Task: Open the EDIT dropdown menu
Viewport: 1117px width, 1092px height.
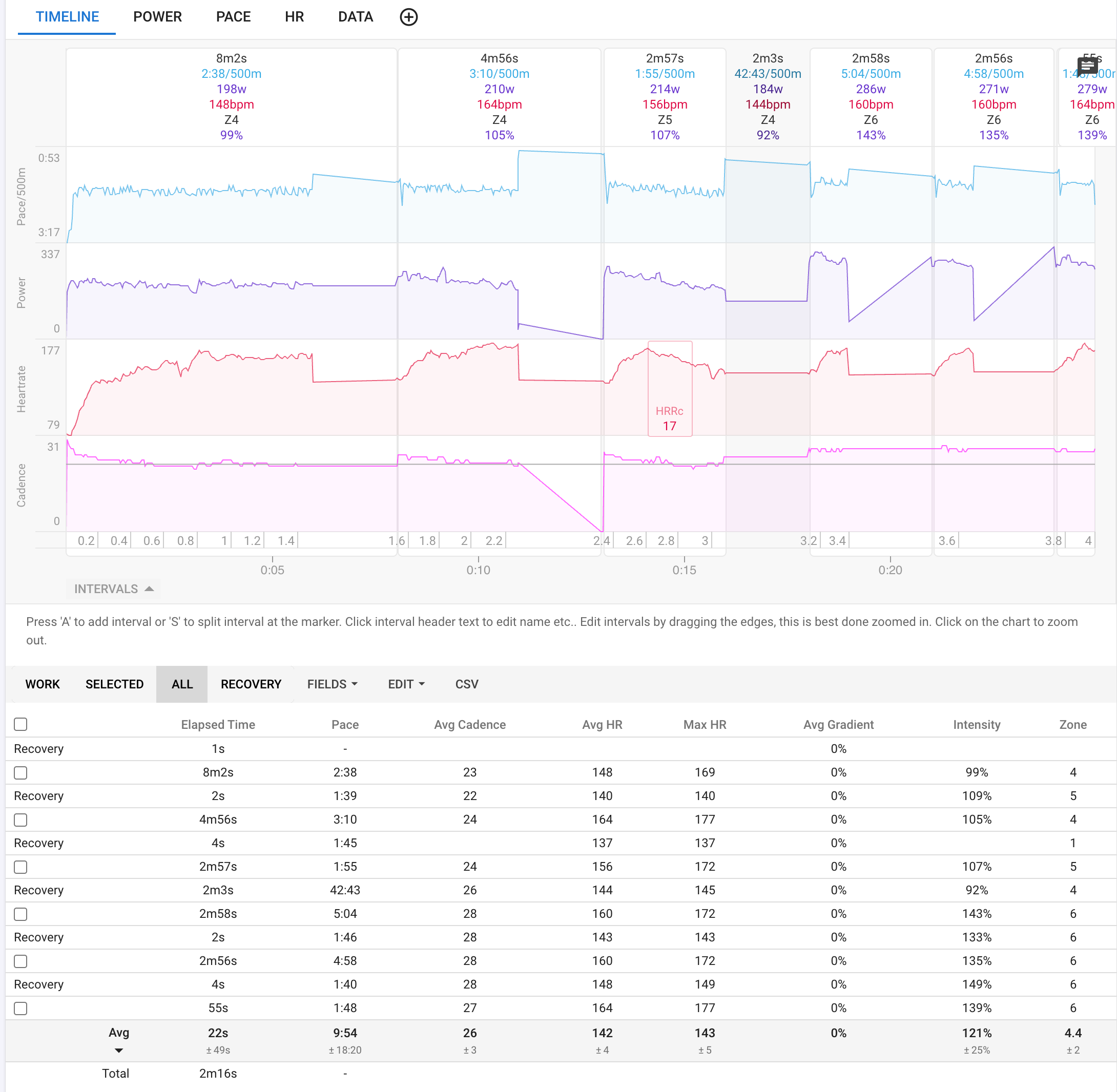Action: (x=406, y=684)
